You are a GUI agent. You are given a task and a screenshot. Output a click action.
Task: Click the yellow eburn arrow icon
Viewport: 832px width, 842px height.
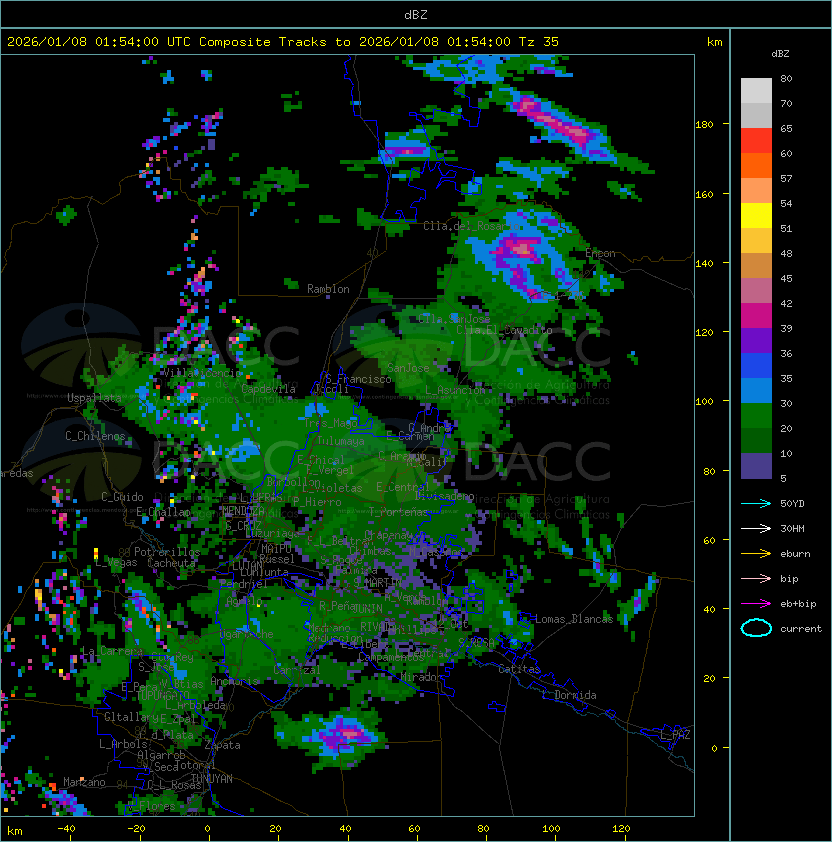pos(756,554)
